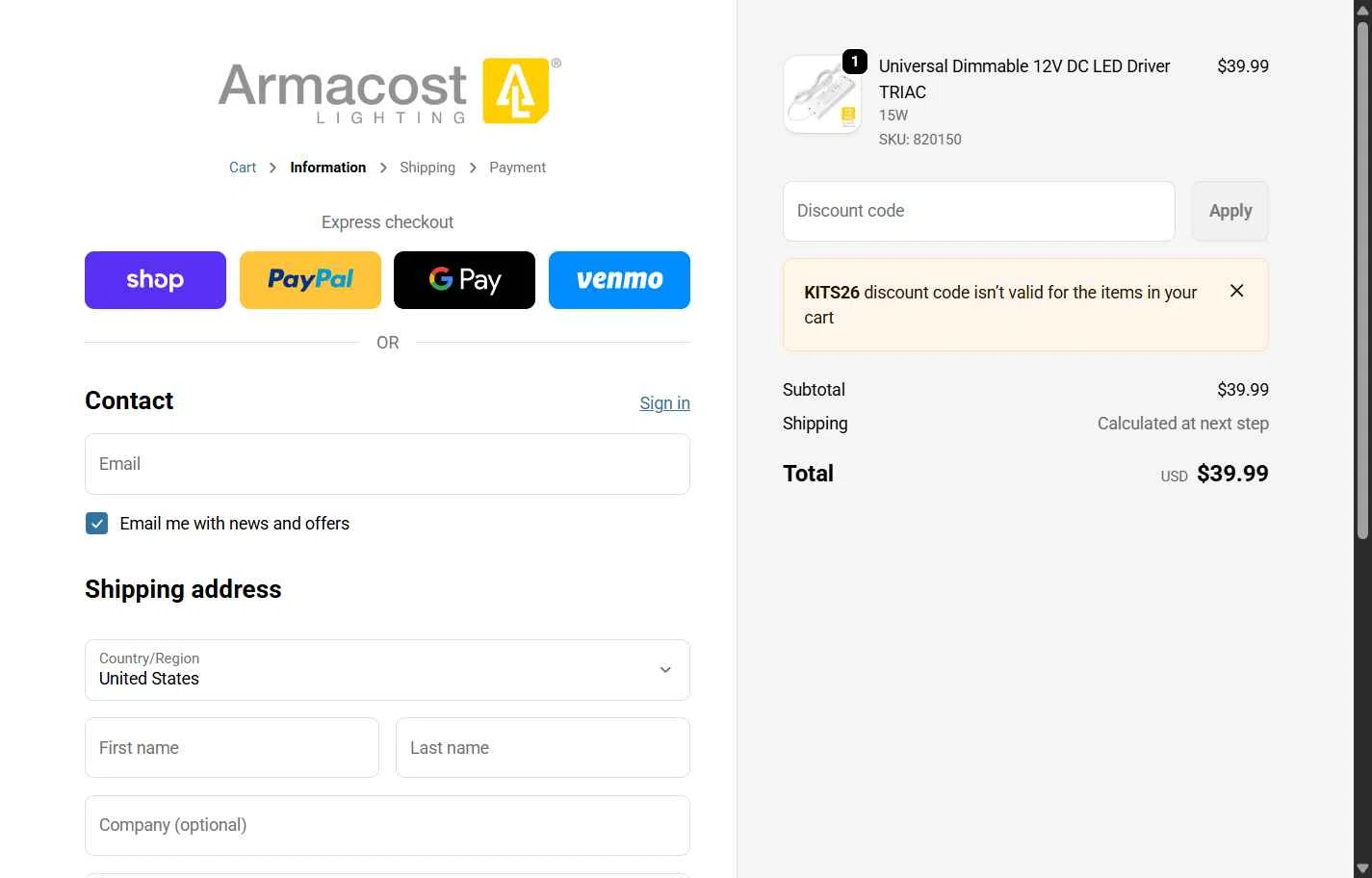
Task: Click the Express checkout heading
Action: pyautogui.click(x=387, y=222)
